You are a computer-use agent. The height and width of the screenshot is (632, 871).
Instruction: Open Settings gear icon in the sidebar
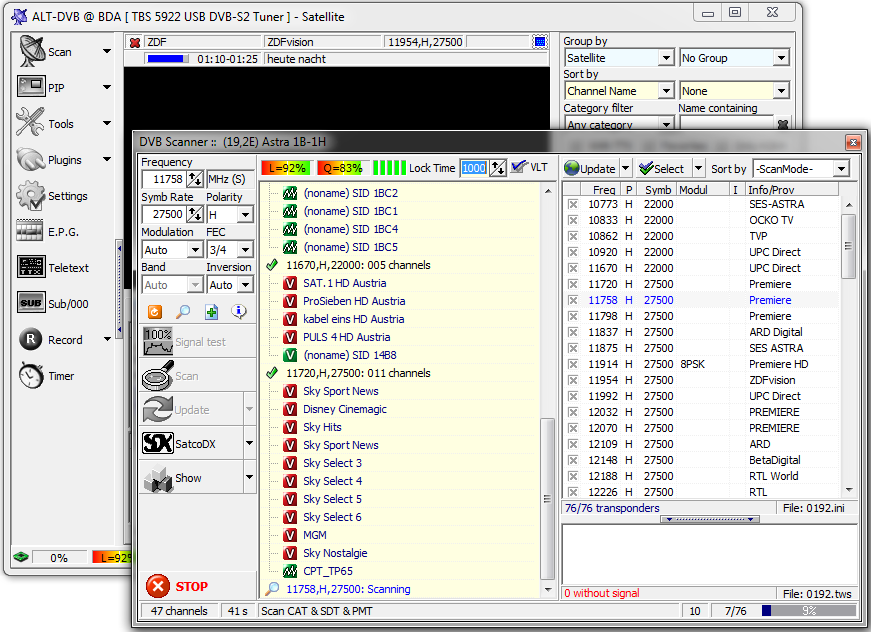(x=30, y=195)
